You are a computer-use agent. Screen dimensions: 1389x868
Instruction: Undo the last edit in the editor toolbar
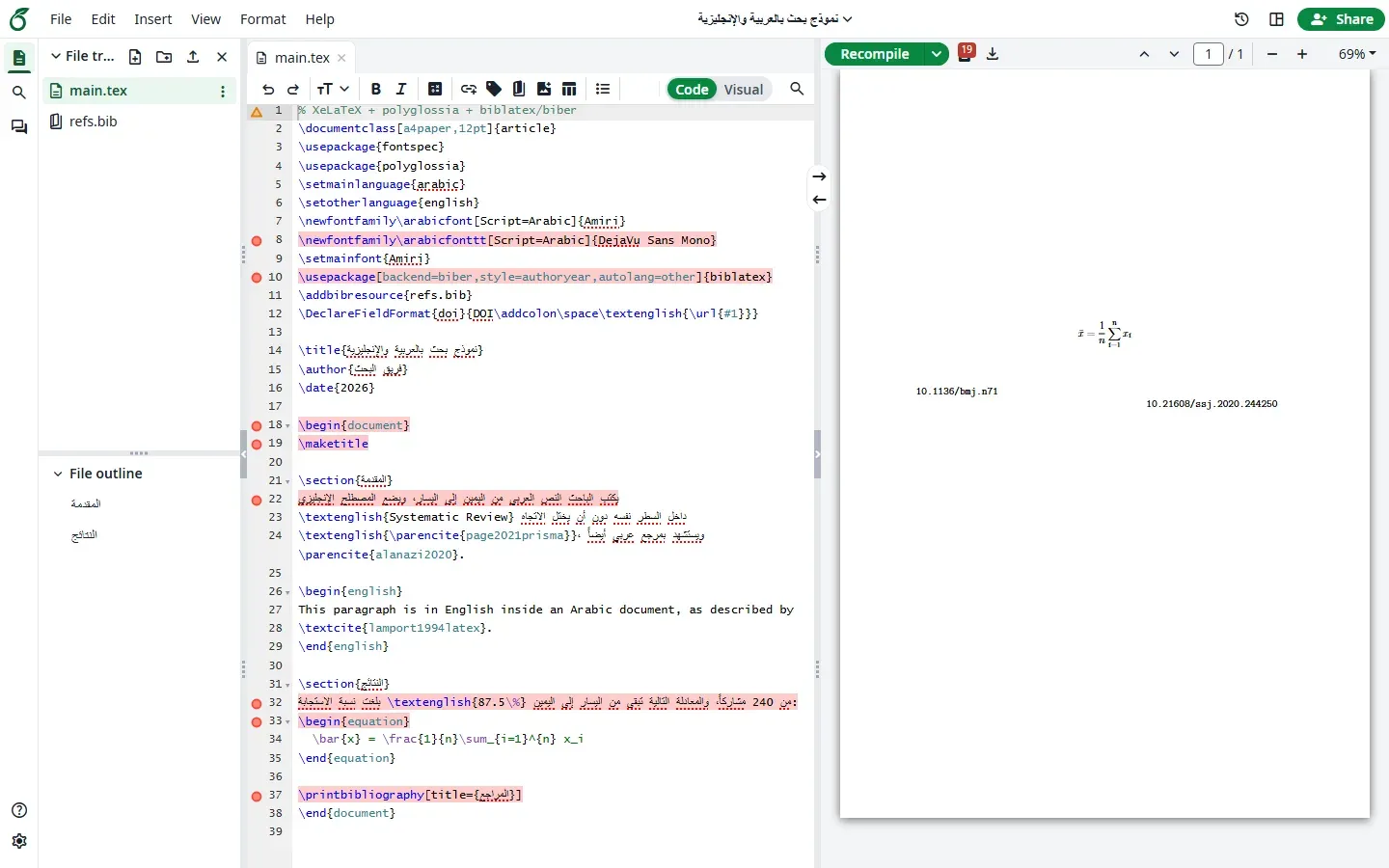[x=268, y=89]
